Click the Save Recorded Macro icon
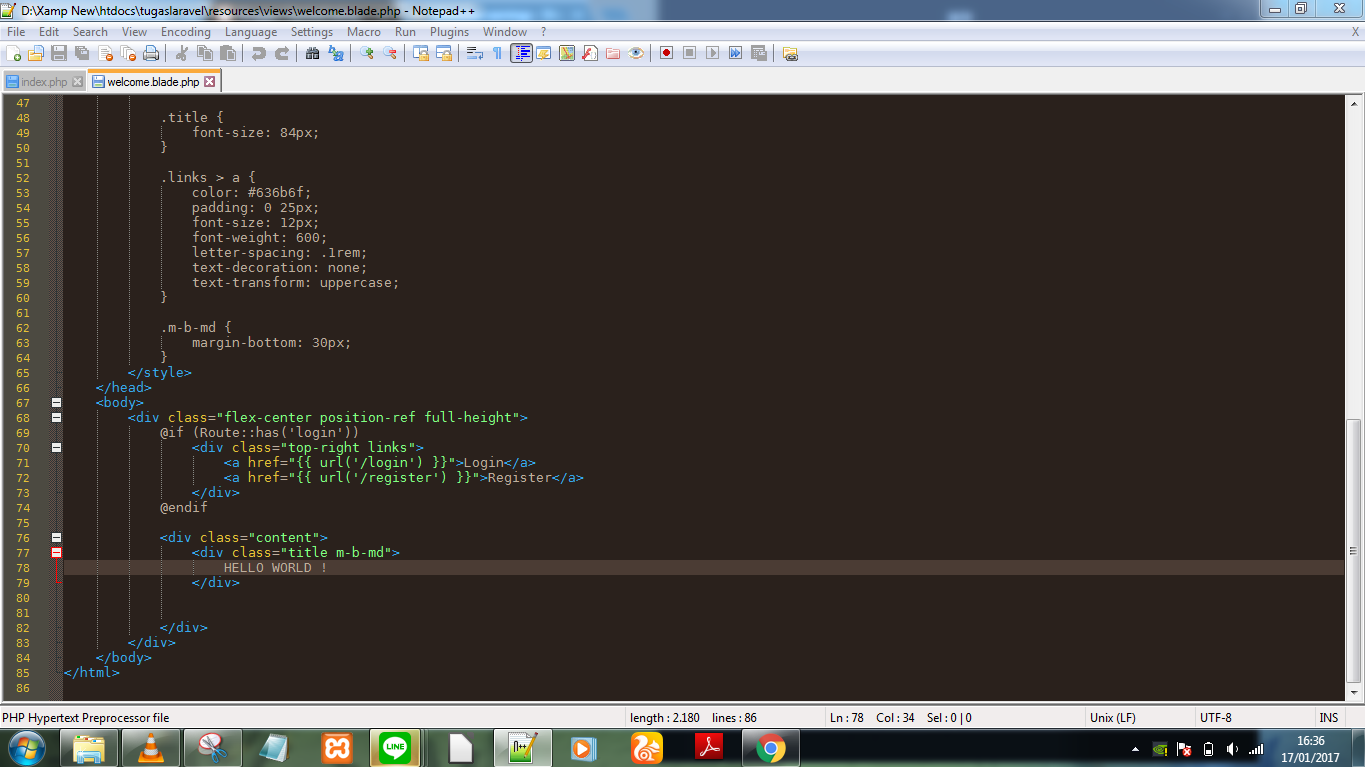This screenshot has height=767, width=1365. pyautogui.click(x=758, y=53)
